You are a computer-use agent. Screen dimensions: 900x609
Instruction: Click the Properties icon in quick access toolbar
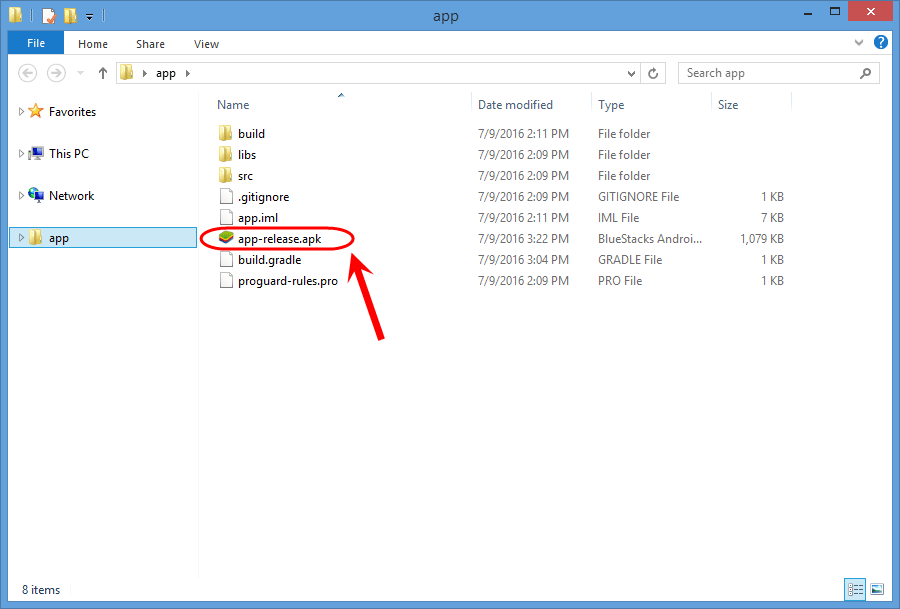49,15
